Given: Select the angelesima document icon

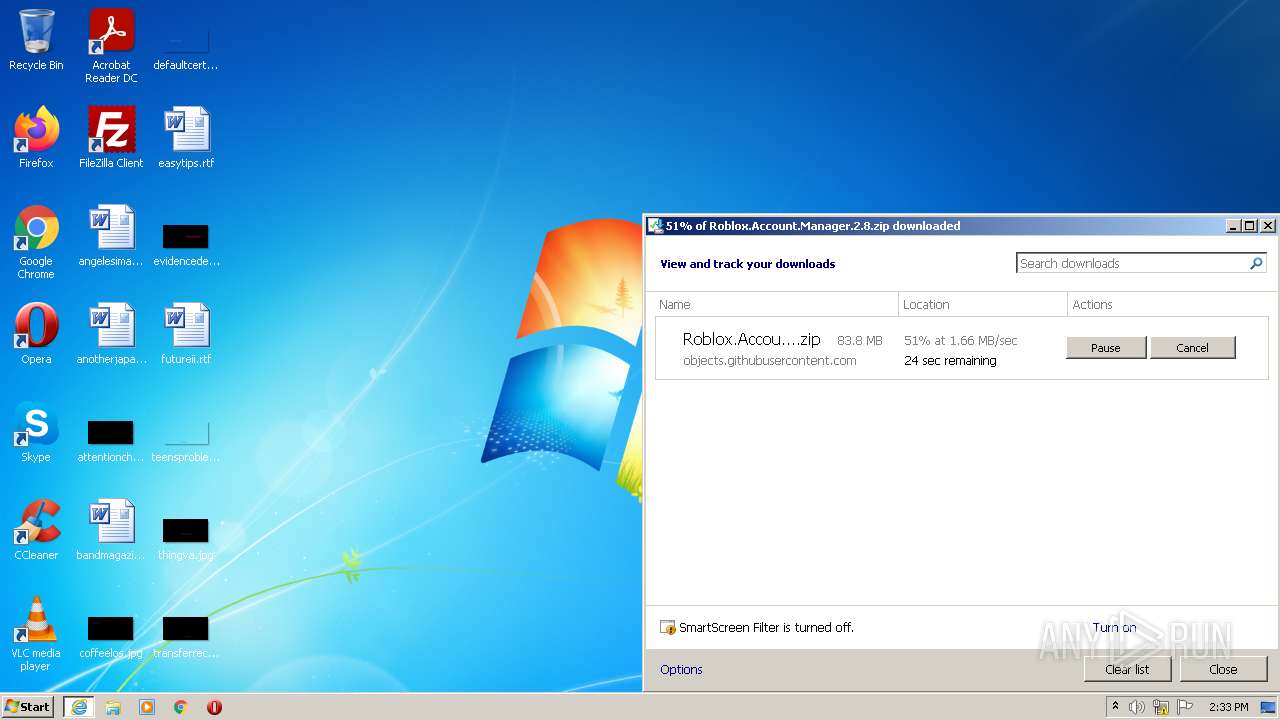Looking at the screenshot, I should click(x=111, y=236).
